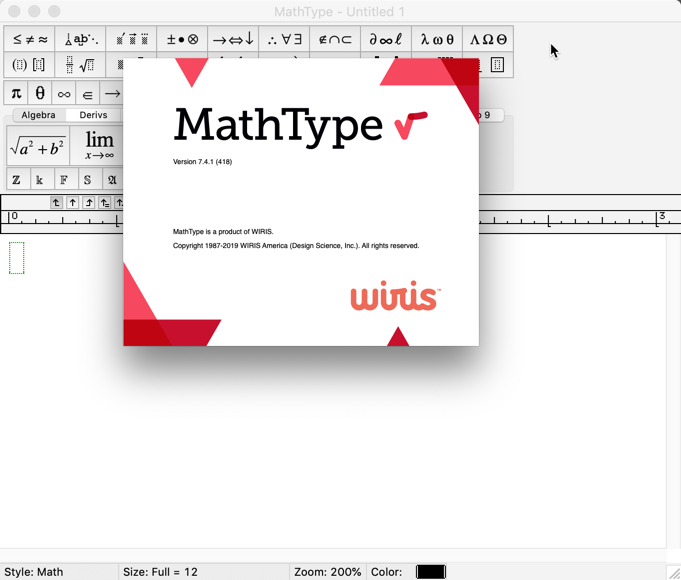This screenshot has height=580, width=681.
Task: Open the operator symbols palette (± • ⊗)
Action: point(182,39)
